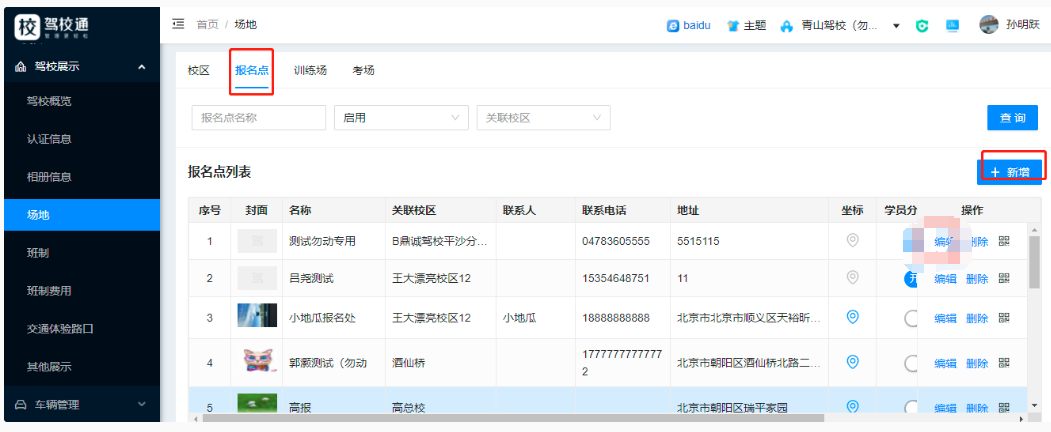Switch to the 校区 tab
This screenshot has width=1051, height=432.
click(x=198, y=70)
